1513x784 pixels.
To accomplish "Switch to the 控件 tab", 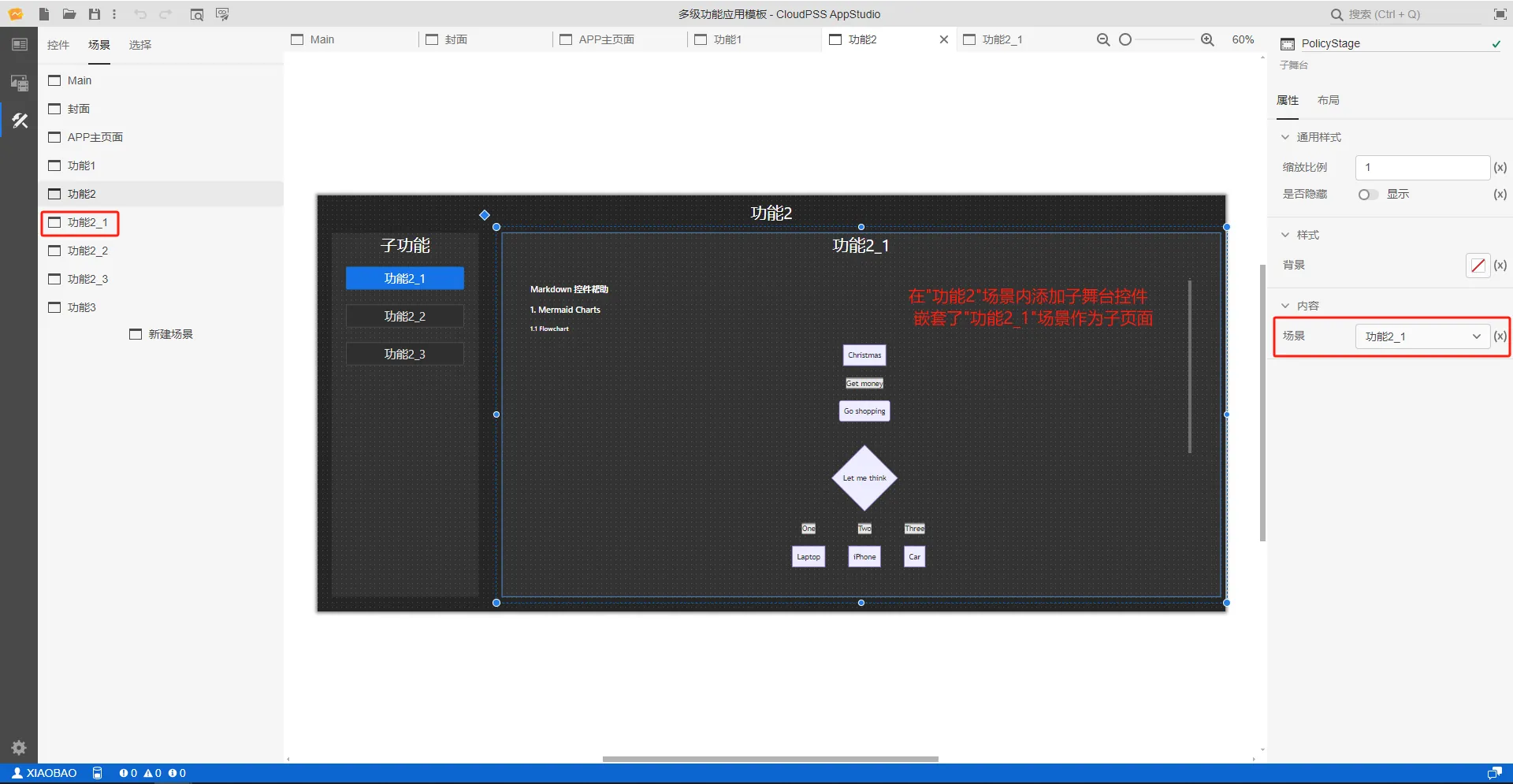I will click(x=58, y=45).
